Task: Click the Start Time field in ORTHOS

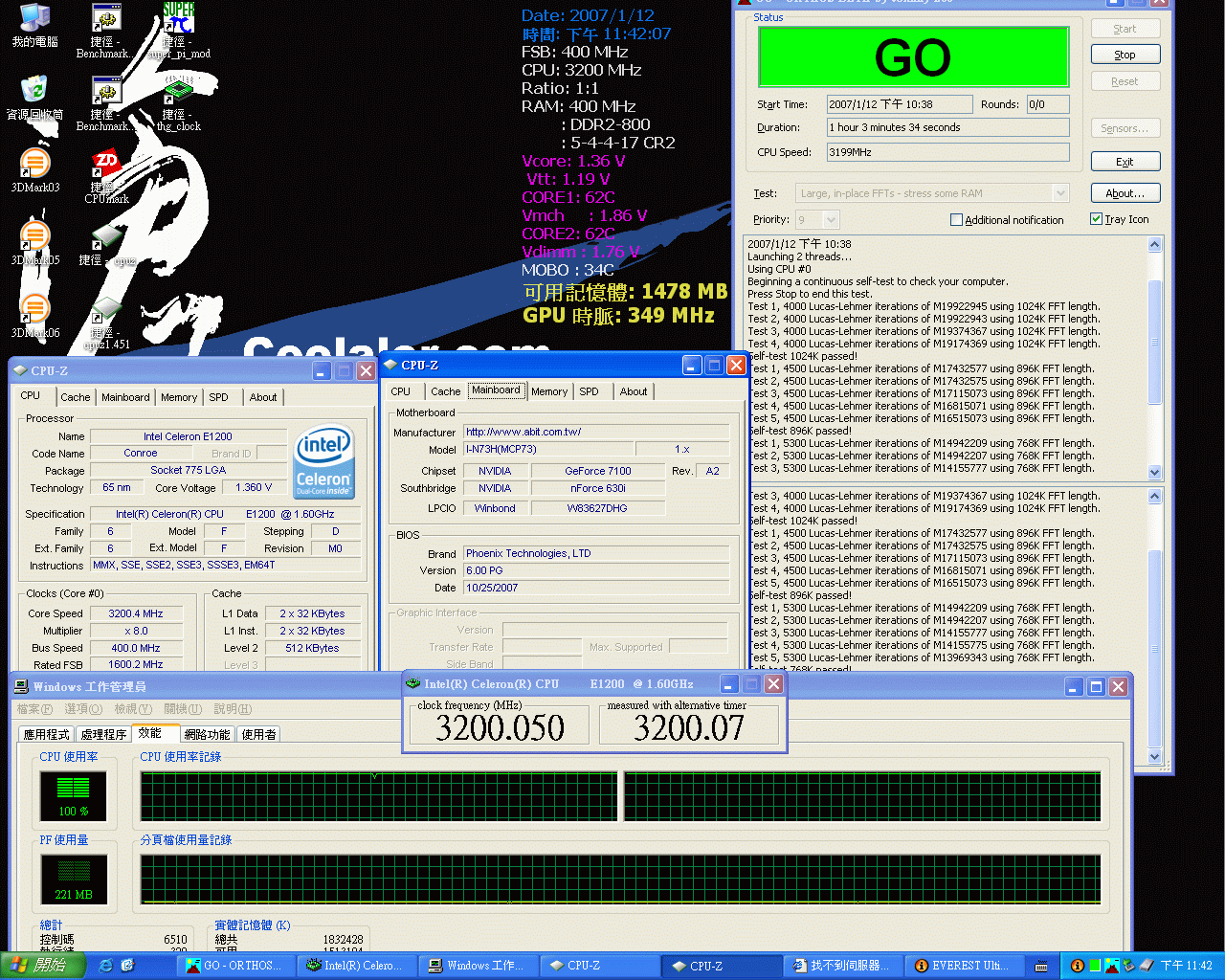Action: 900,104
